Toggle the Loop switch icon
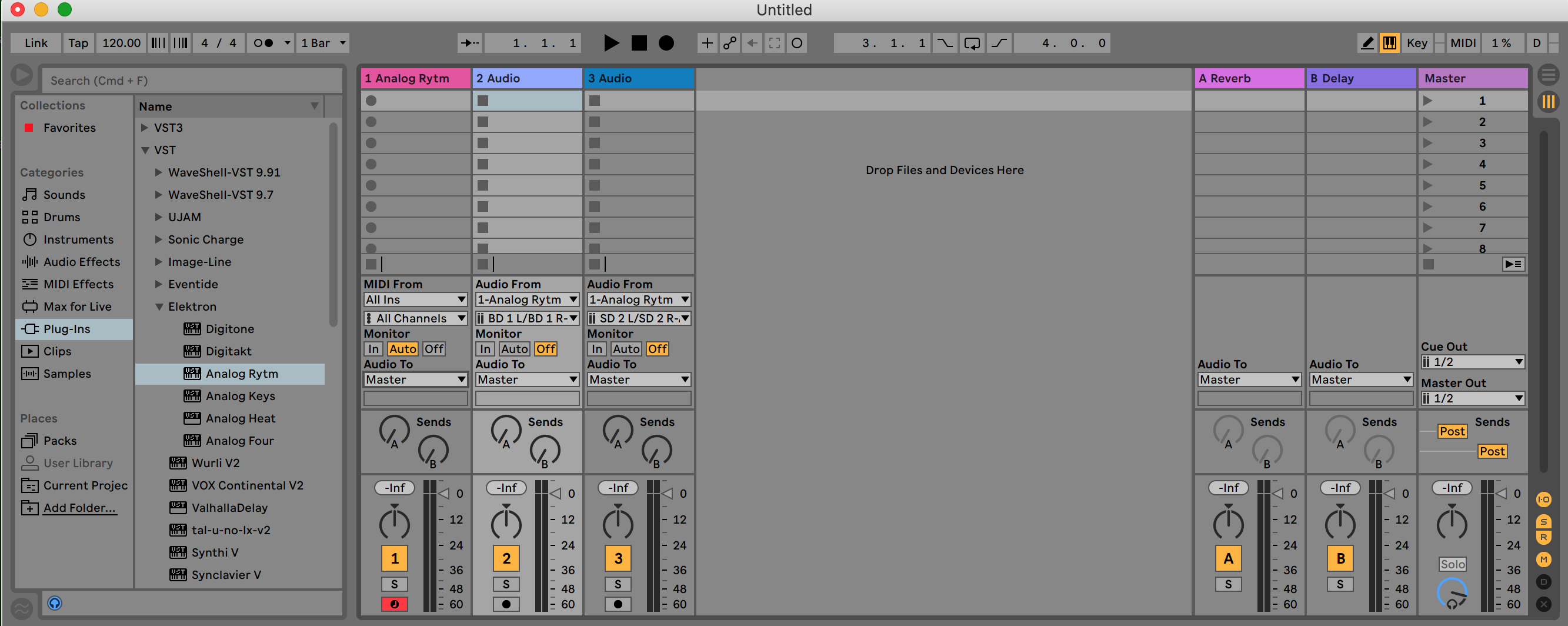This screenshot has width=1568, height=626. pos(972,43)
